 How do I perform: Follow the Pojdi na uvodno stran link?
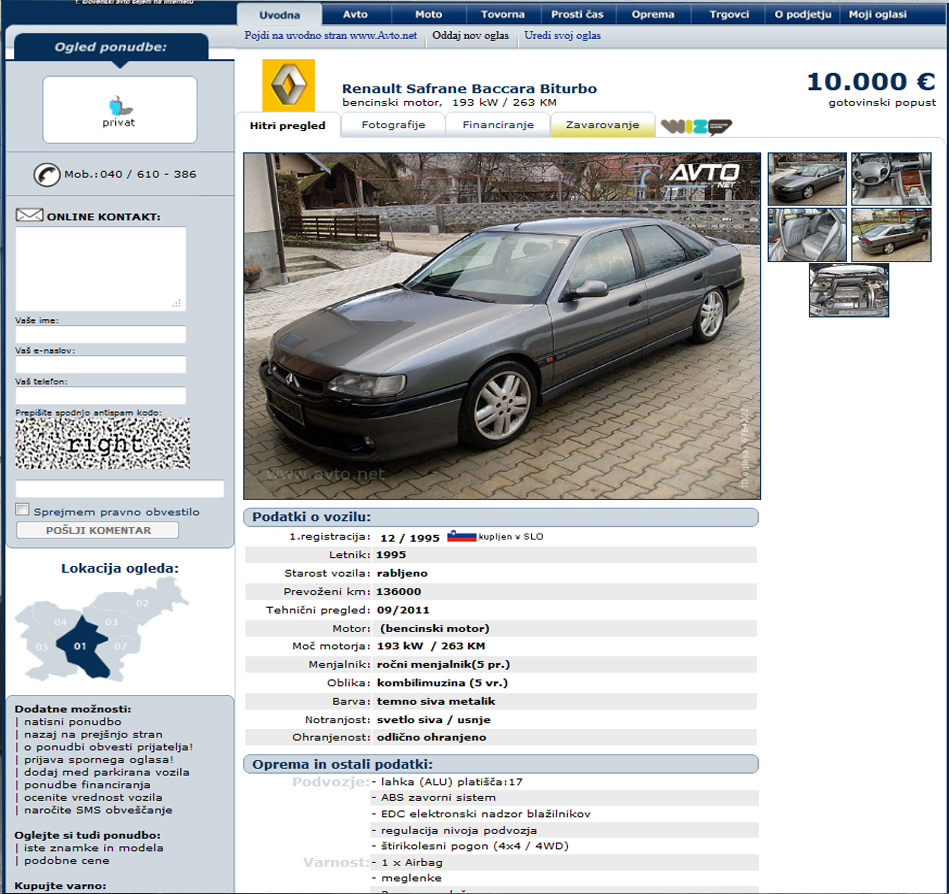330,35
